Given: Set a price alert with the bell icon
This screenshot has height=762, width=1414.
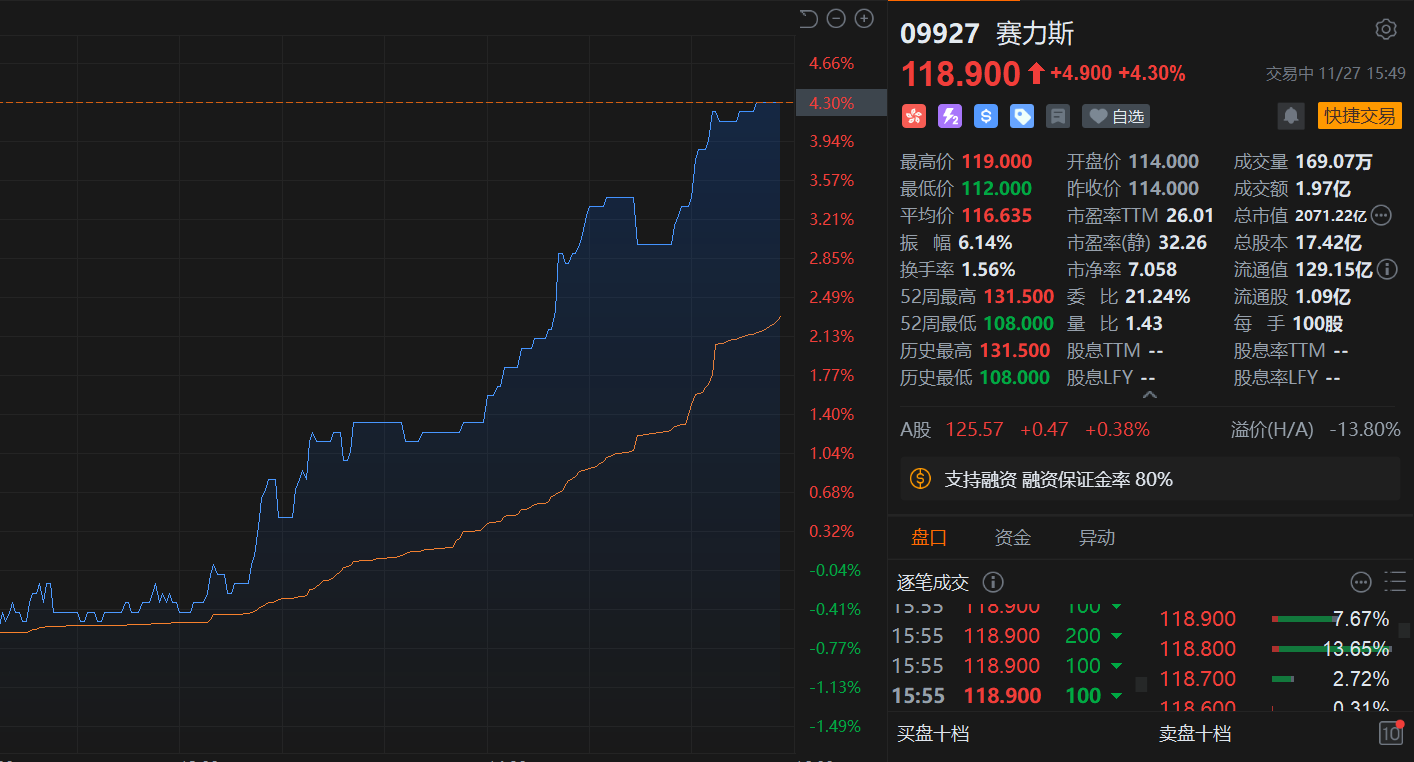Looking at the screenshot, I should click(1291, 116).
